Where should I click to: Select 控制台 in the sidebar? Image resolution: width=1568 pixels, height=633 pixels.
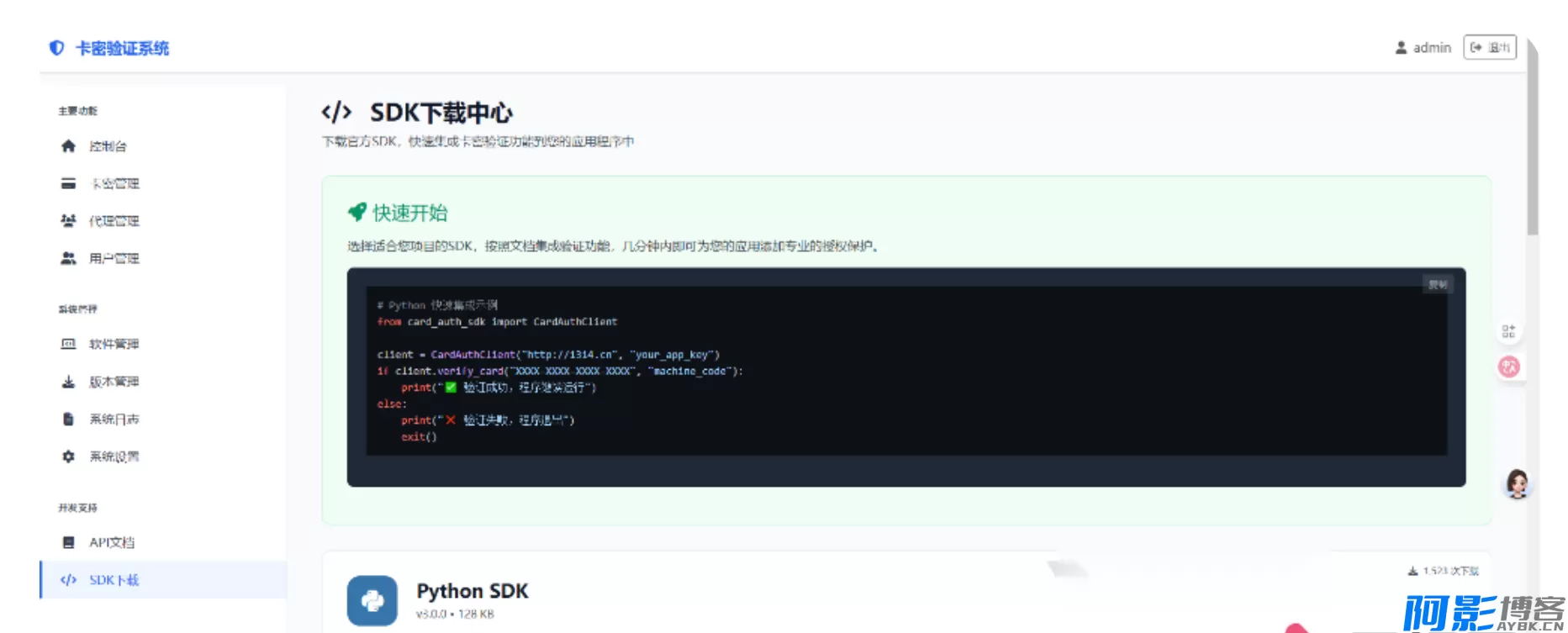[x=108, y=146]
